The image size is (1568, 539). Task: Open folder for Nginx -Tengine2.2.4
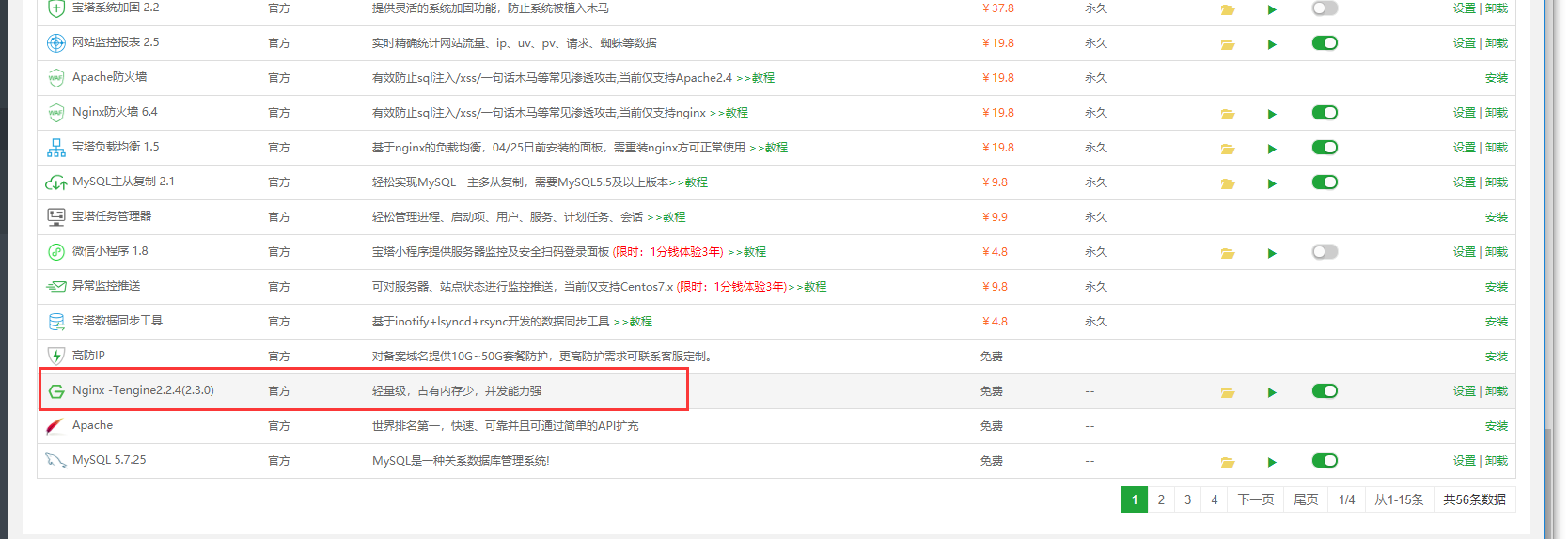click(1228, 392)
